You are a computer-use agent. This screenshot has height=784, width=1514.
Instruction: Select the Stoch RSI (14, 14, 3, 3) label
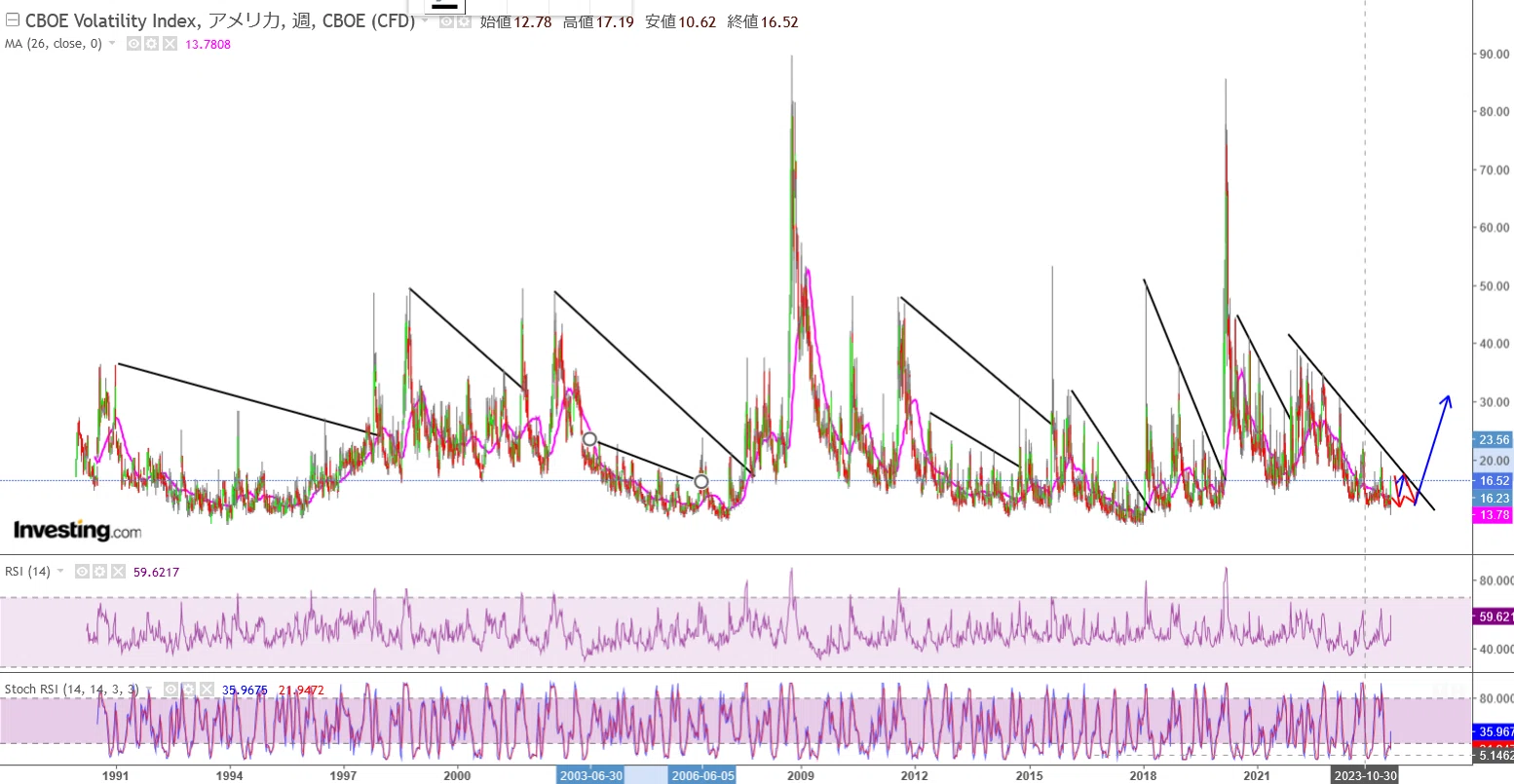72,690
